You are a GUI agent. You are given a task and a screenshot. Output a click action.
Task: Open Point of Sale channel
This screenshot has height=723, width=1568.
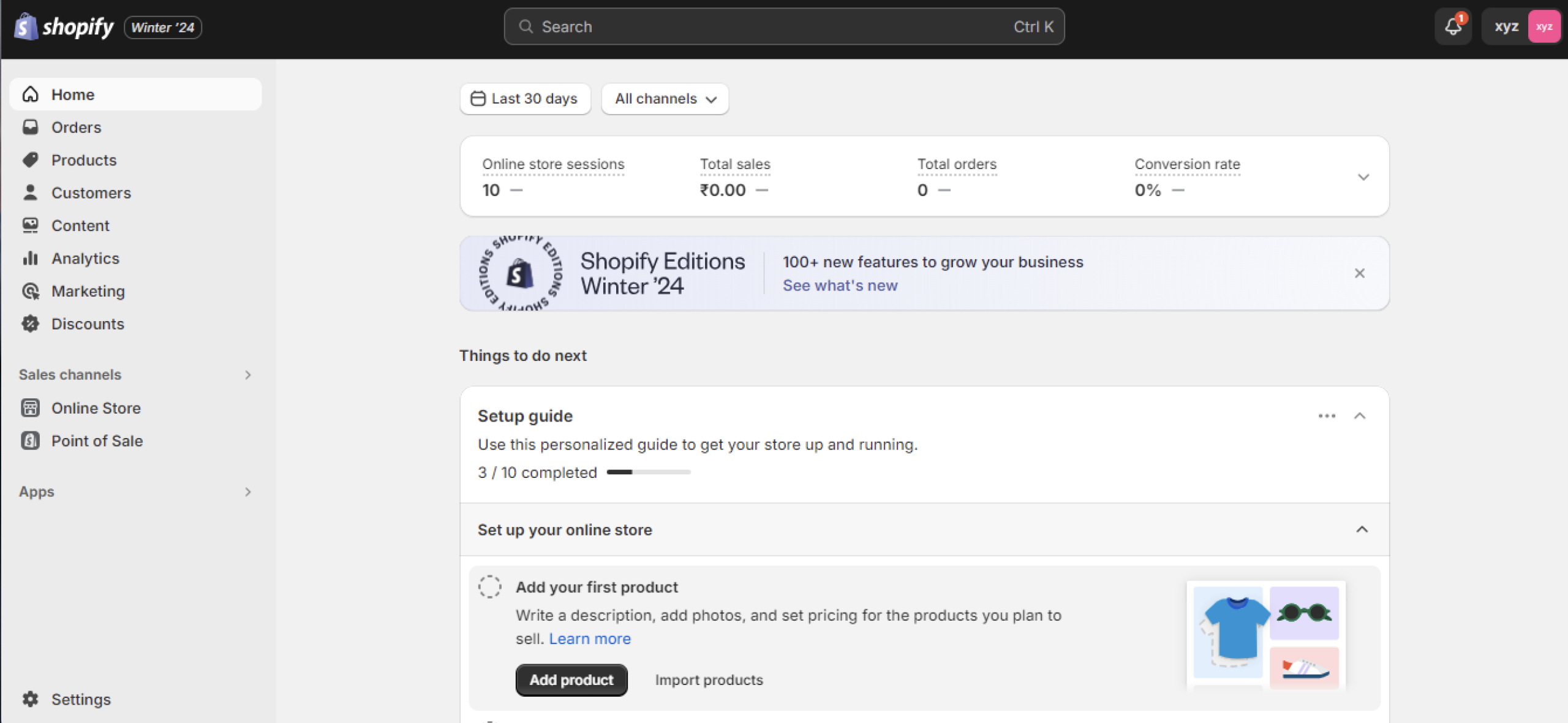[136, 441]
